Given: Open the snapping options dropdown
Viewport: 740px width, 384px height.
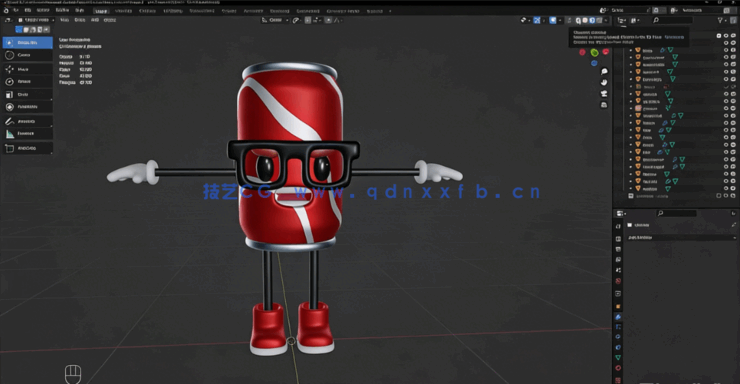Looking at the screenshot, I should pos(316,20).
